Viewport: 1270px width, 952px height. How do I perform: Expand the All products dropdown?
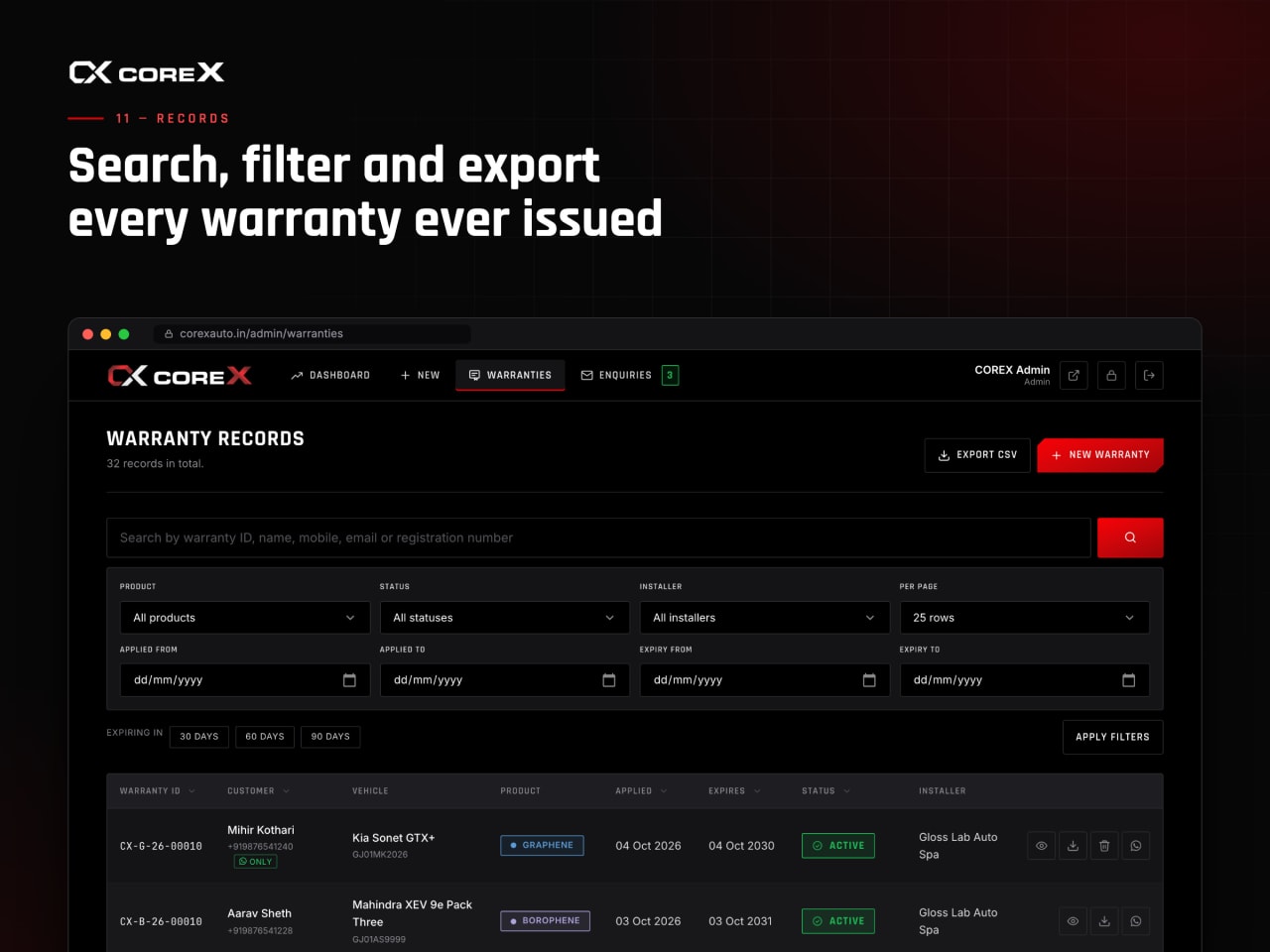245,618
